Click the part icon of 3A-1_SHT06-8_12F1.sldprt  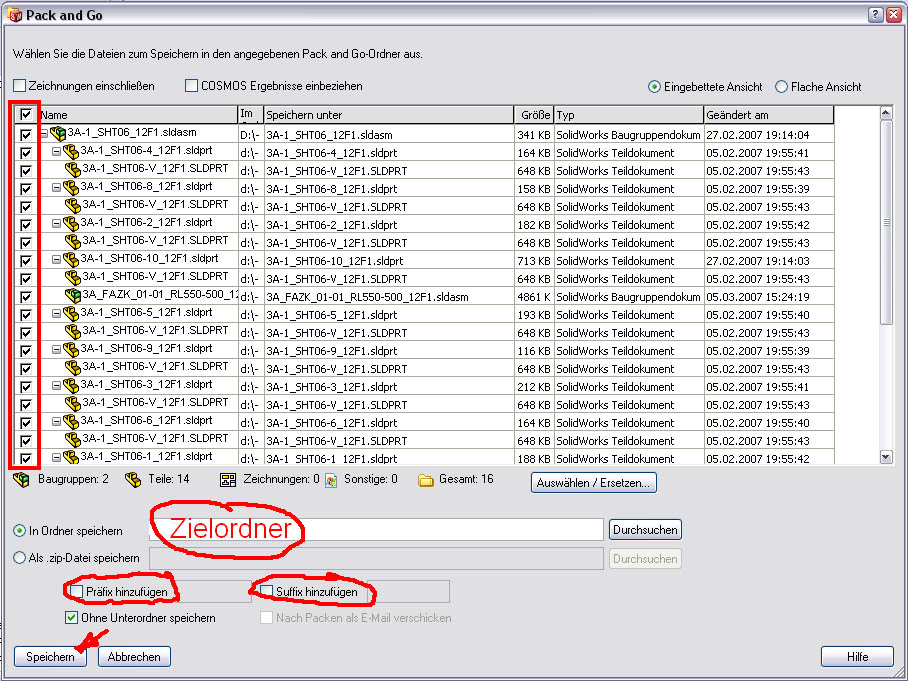point(71,188)
